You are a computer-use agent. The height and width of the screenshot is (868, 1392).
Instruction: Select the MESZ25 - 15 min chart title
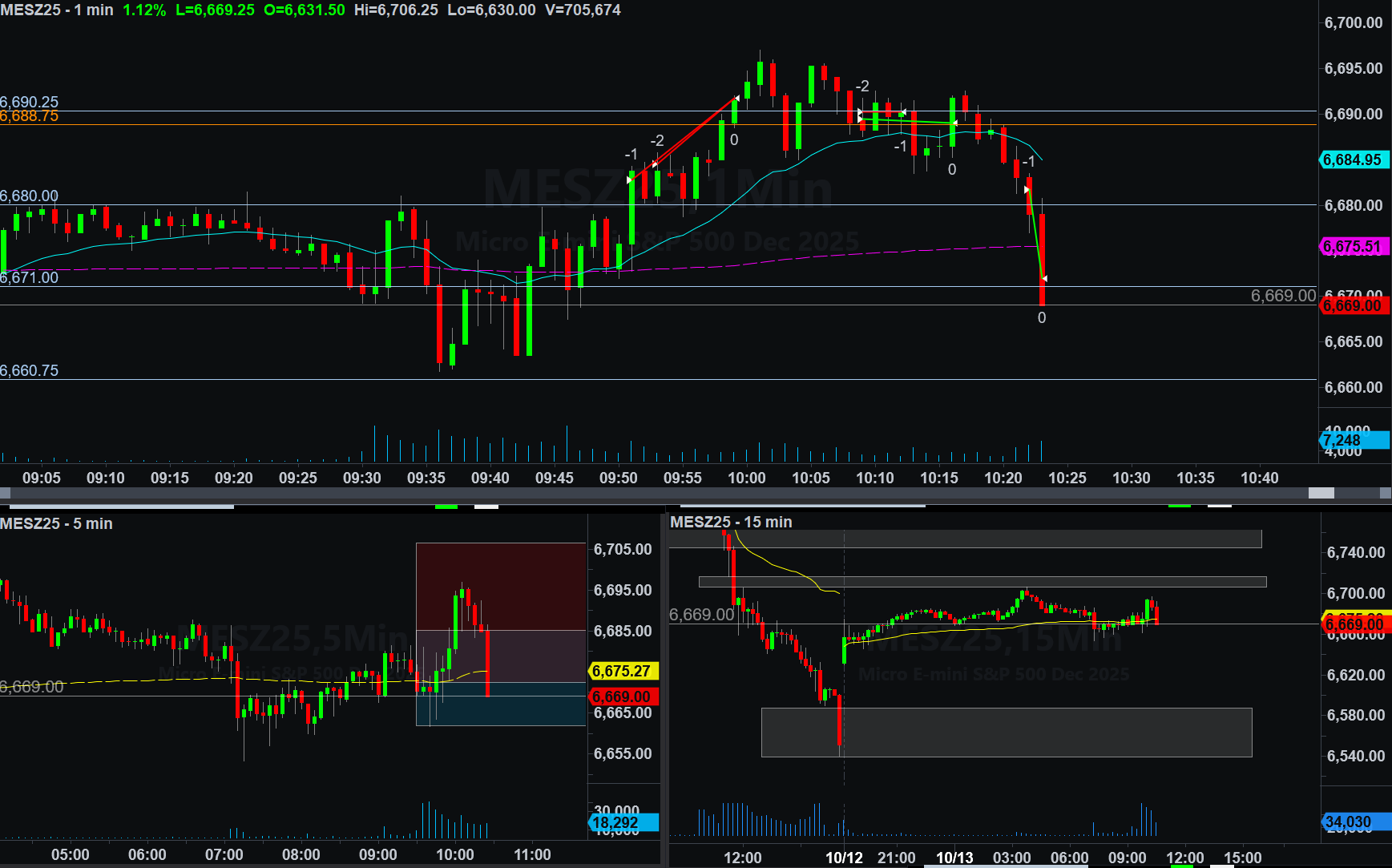coord(731,522)
